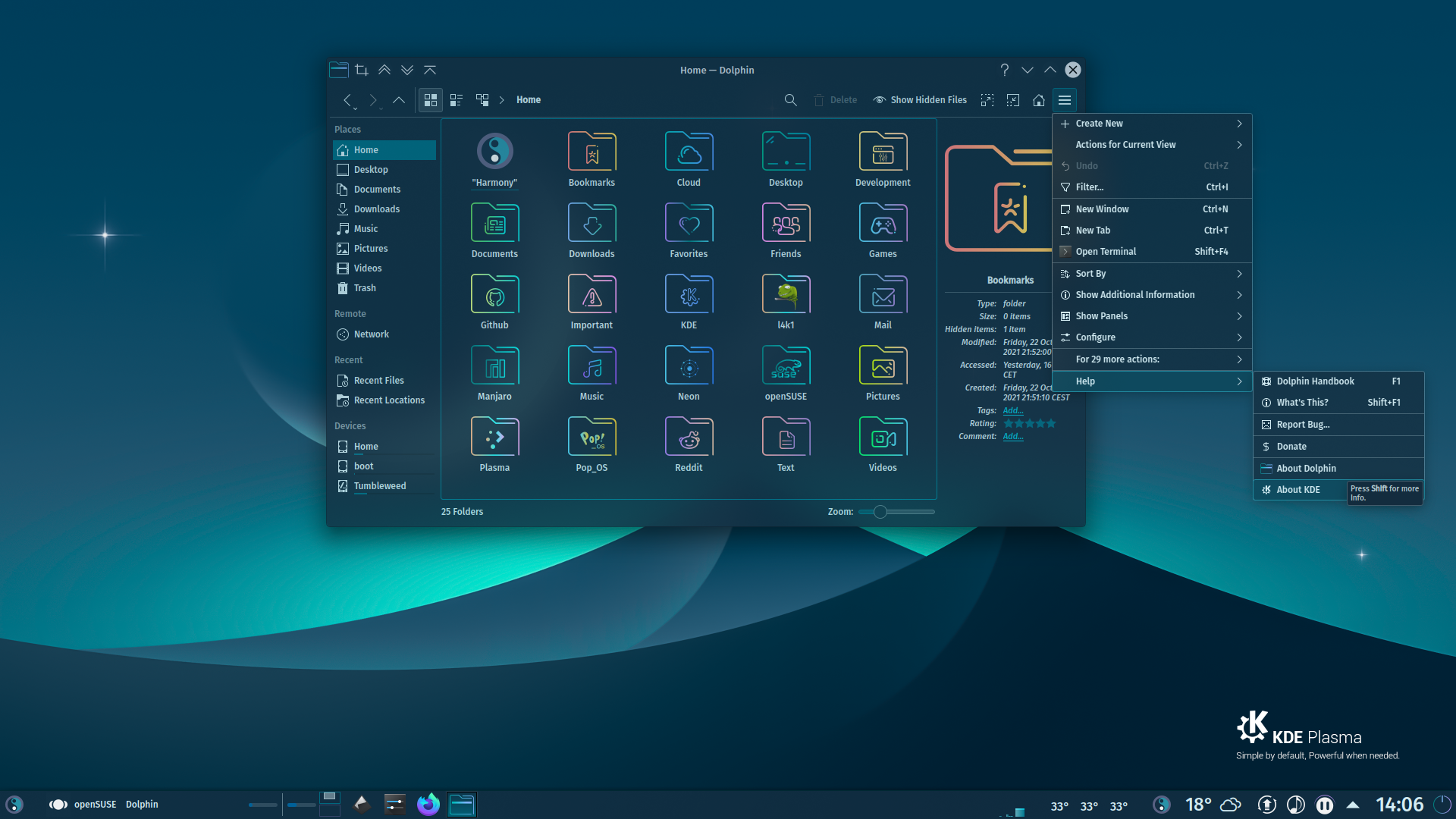
Task: Select Report Bug menu item
Action: point(1338,425)
